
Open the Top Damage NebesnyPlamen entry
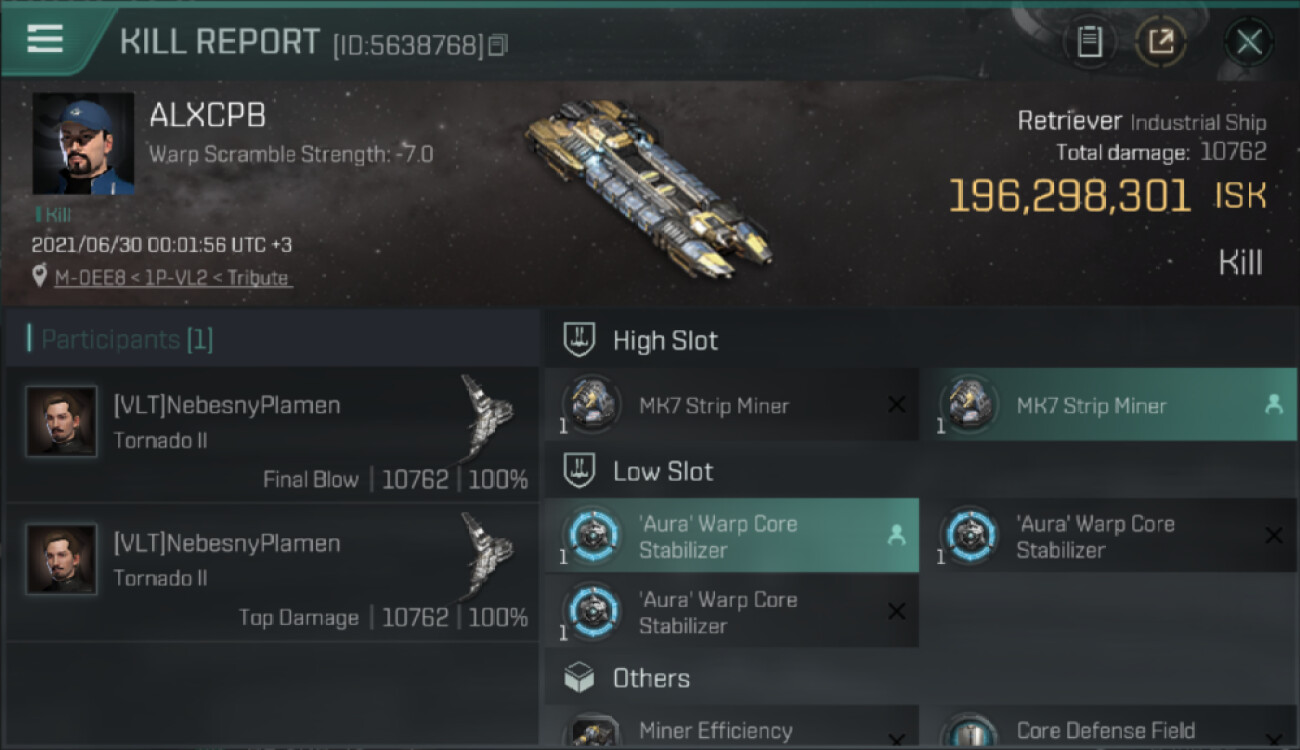(272, 572)
